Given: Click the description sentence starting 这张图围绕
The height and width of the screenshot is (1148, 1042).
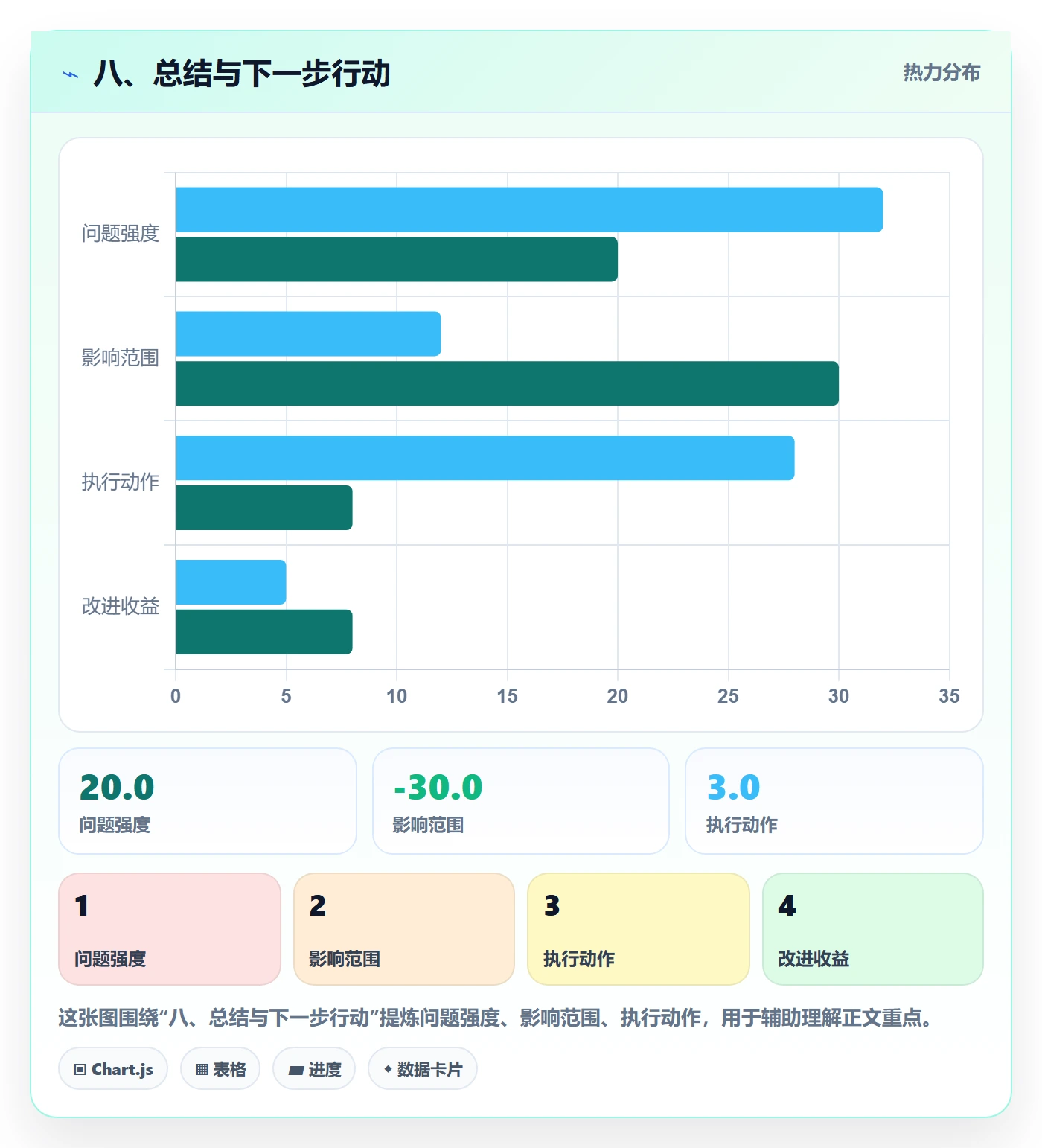Looking at the screenshot, I should [x=497, y=1018].
